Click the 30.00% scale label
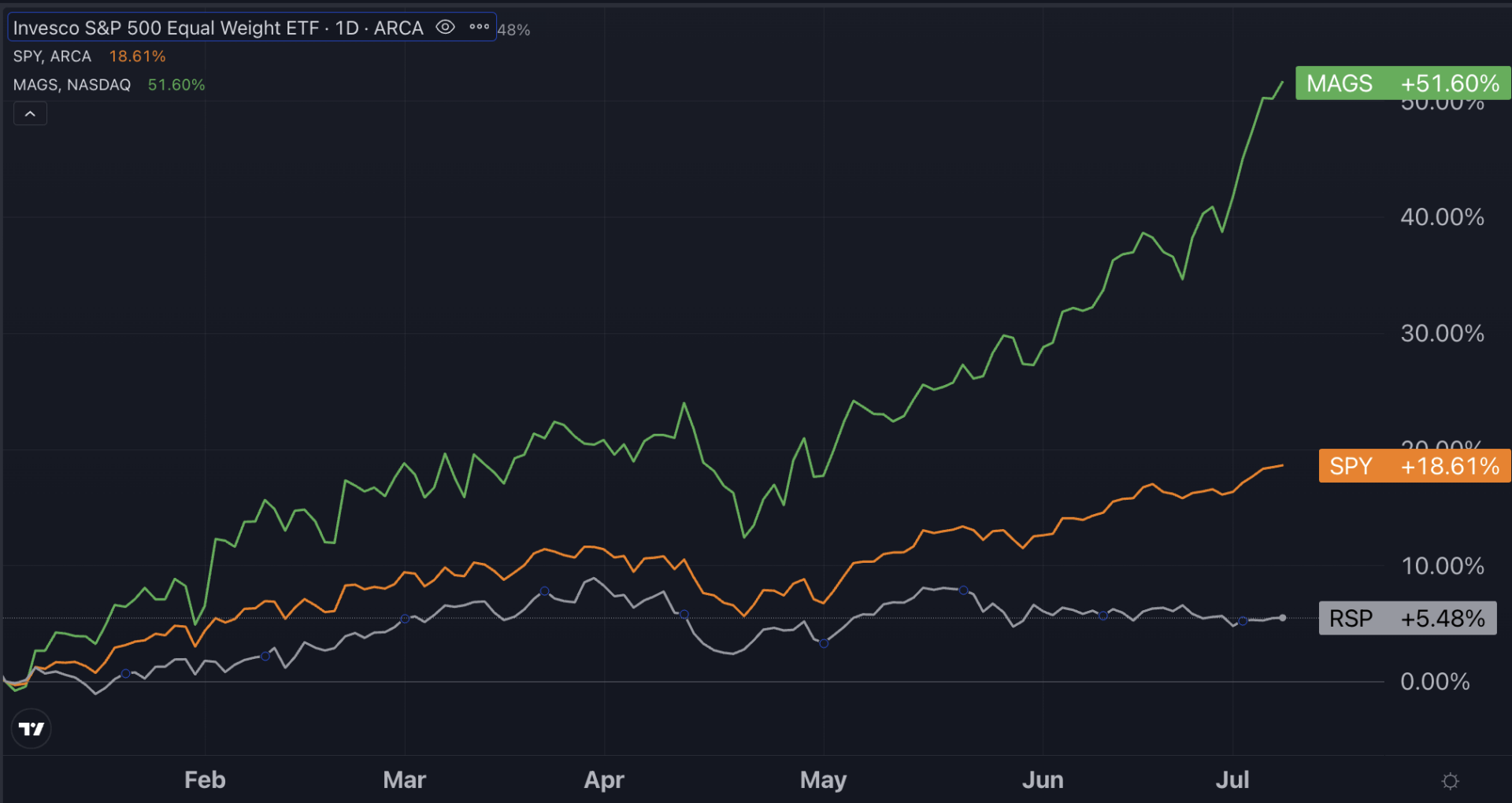This screenshot has height=803, width=1512. (1442, 333)
